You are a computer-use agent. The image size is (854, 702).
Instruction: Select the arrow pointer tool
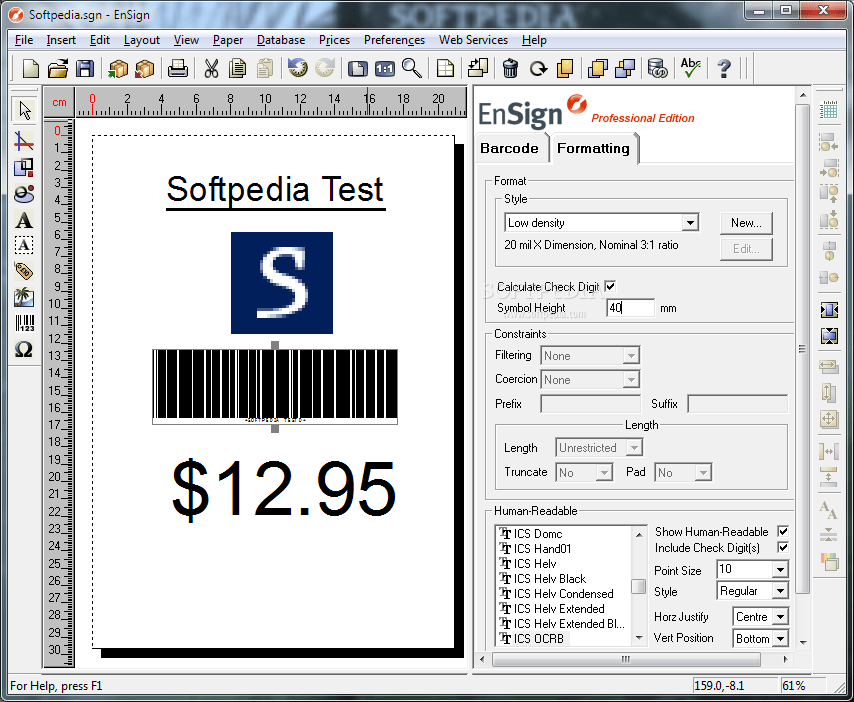click(x=25, y=110)
